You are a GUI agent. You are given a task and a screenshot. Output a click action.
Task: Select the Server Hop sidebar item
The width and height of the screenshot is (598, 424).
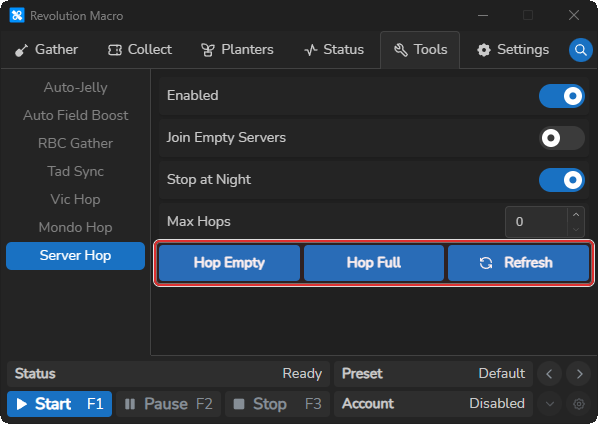click(x=76, y=256)
